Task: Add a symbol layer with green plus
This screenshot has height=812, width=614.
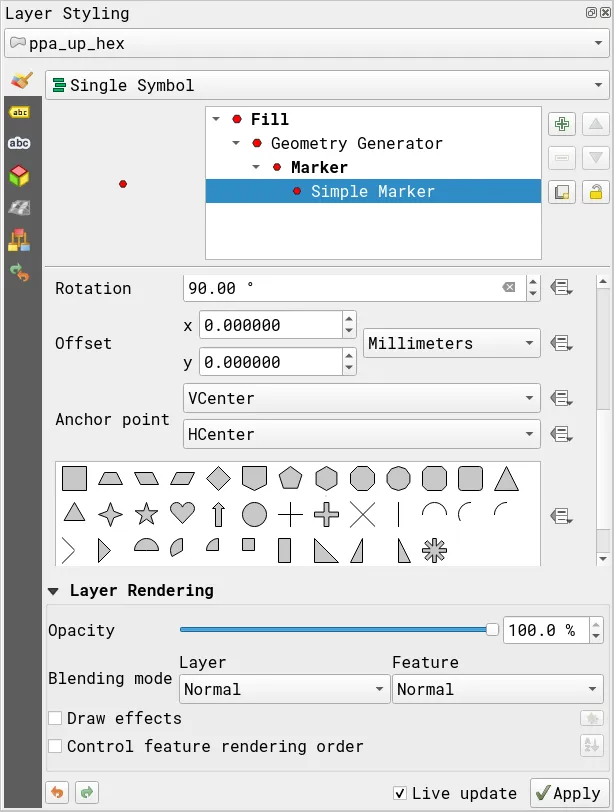Action: pos(562,124)
